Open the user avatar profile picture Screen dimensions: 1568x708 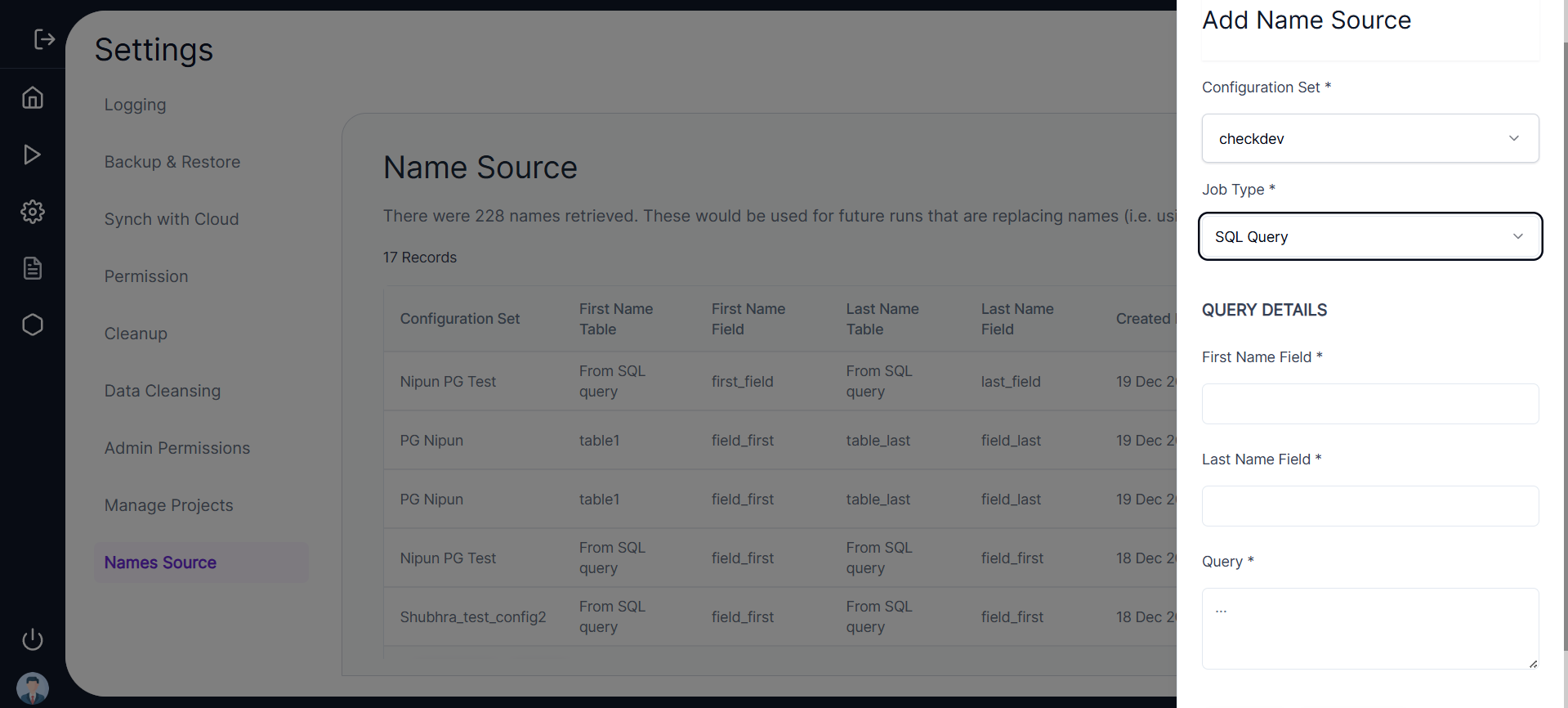(33, 688)
